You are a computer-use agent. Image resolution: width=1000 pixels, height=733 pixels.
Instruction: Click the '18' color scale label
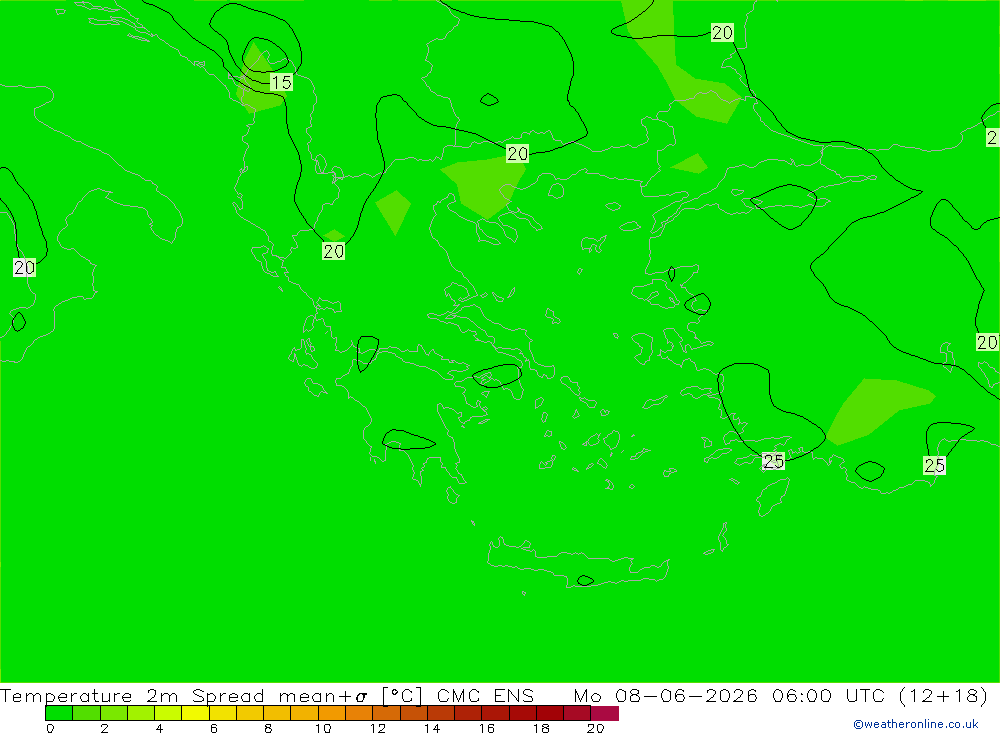click(x=541, y=728)
